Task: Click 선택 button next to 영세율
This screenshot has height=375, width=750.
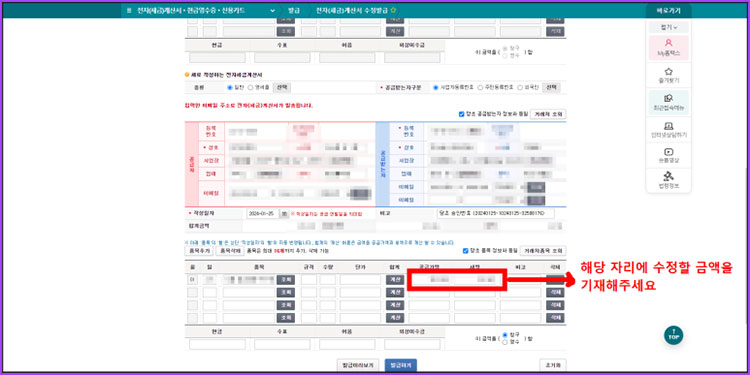Action: [x=282, y=88]
